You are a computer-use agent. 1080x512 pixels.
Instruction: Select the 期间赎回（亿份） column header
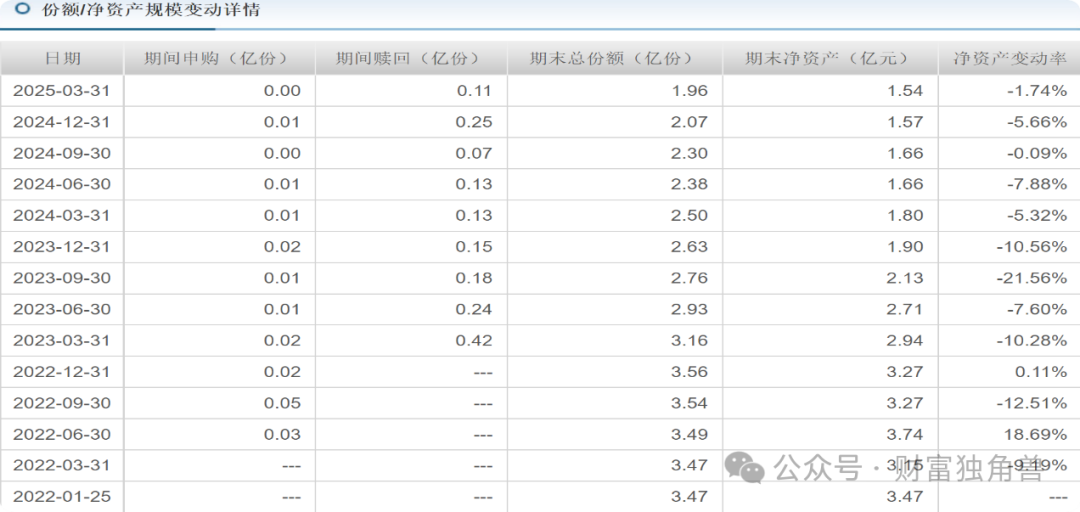tap(412, 59)
